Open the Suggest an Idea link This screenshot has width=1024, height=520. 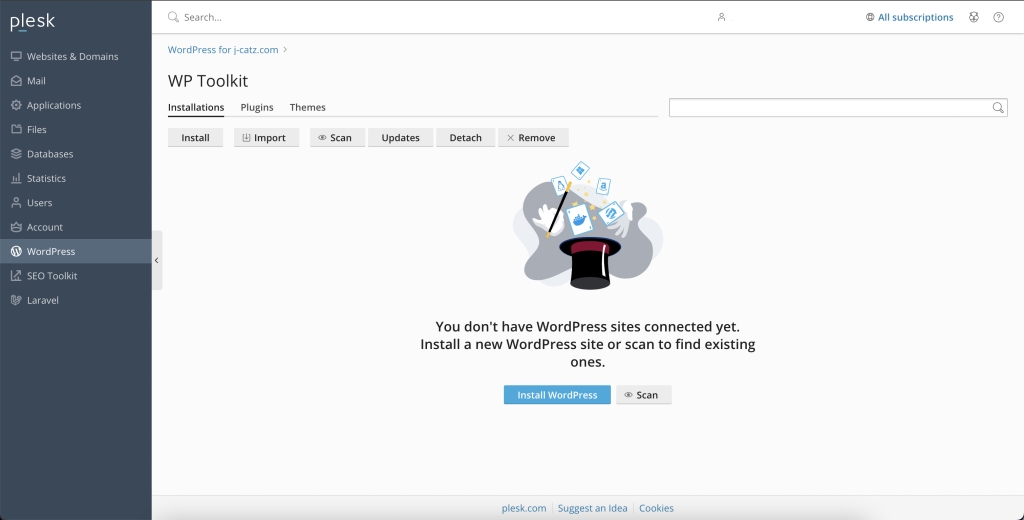point(592,508)
